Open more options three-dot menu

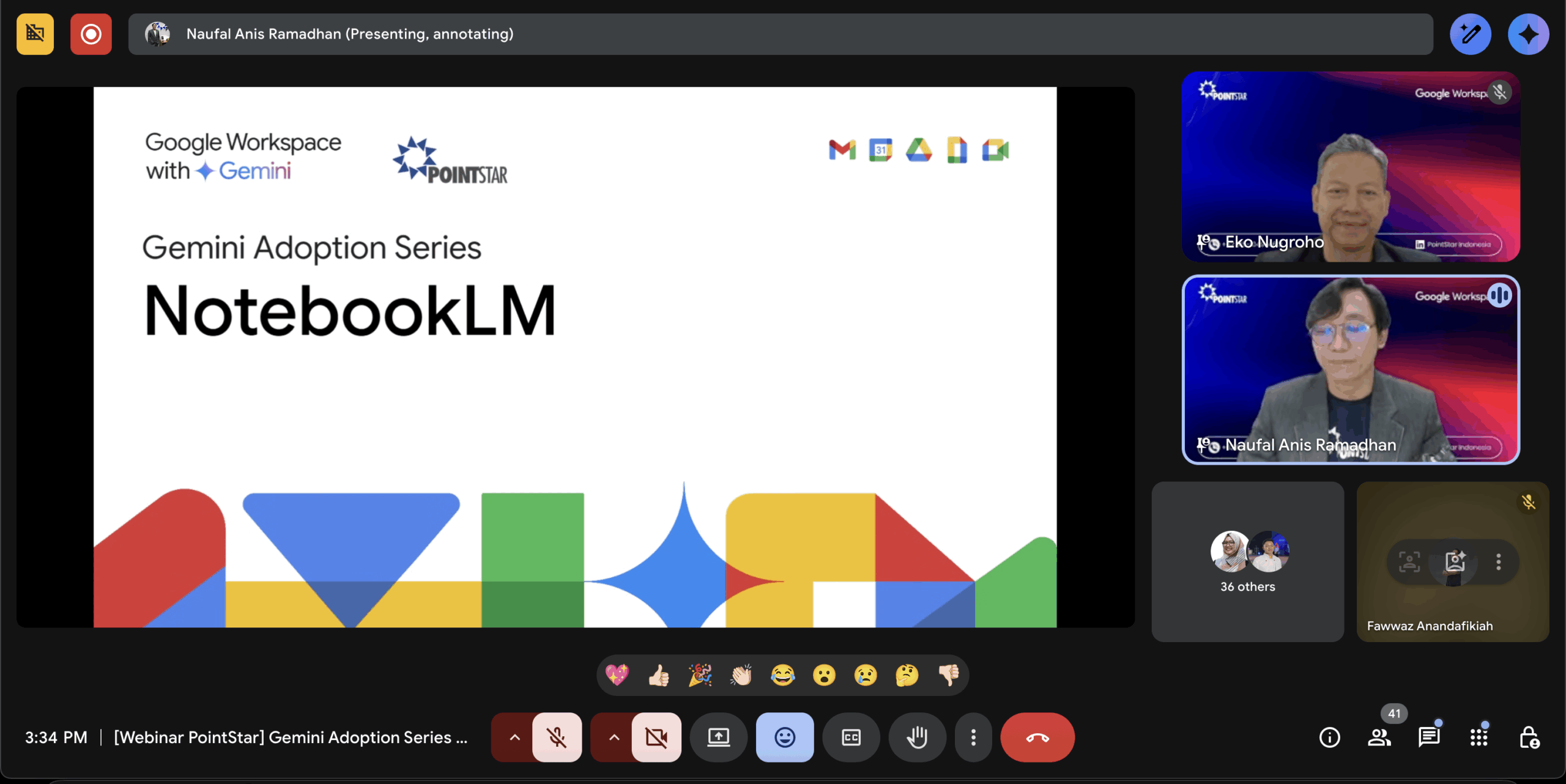pyautogui.click(x=973, y=738)
